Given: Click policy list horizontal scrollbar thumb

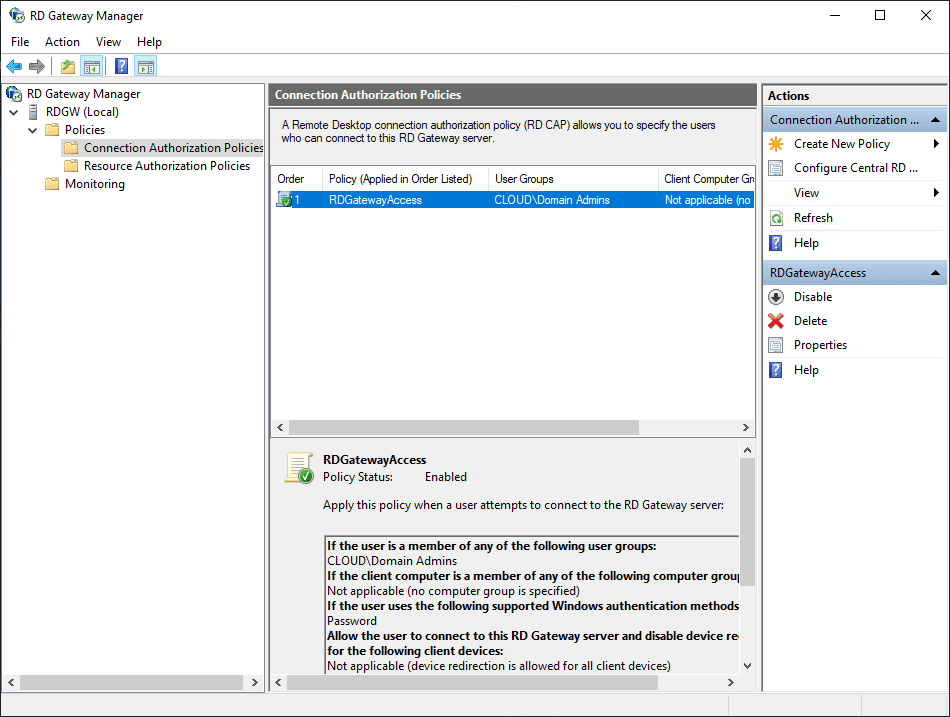Looking at the screenshot, I should 463,427.
